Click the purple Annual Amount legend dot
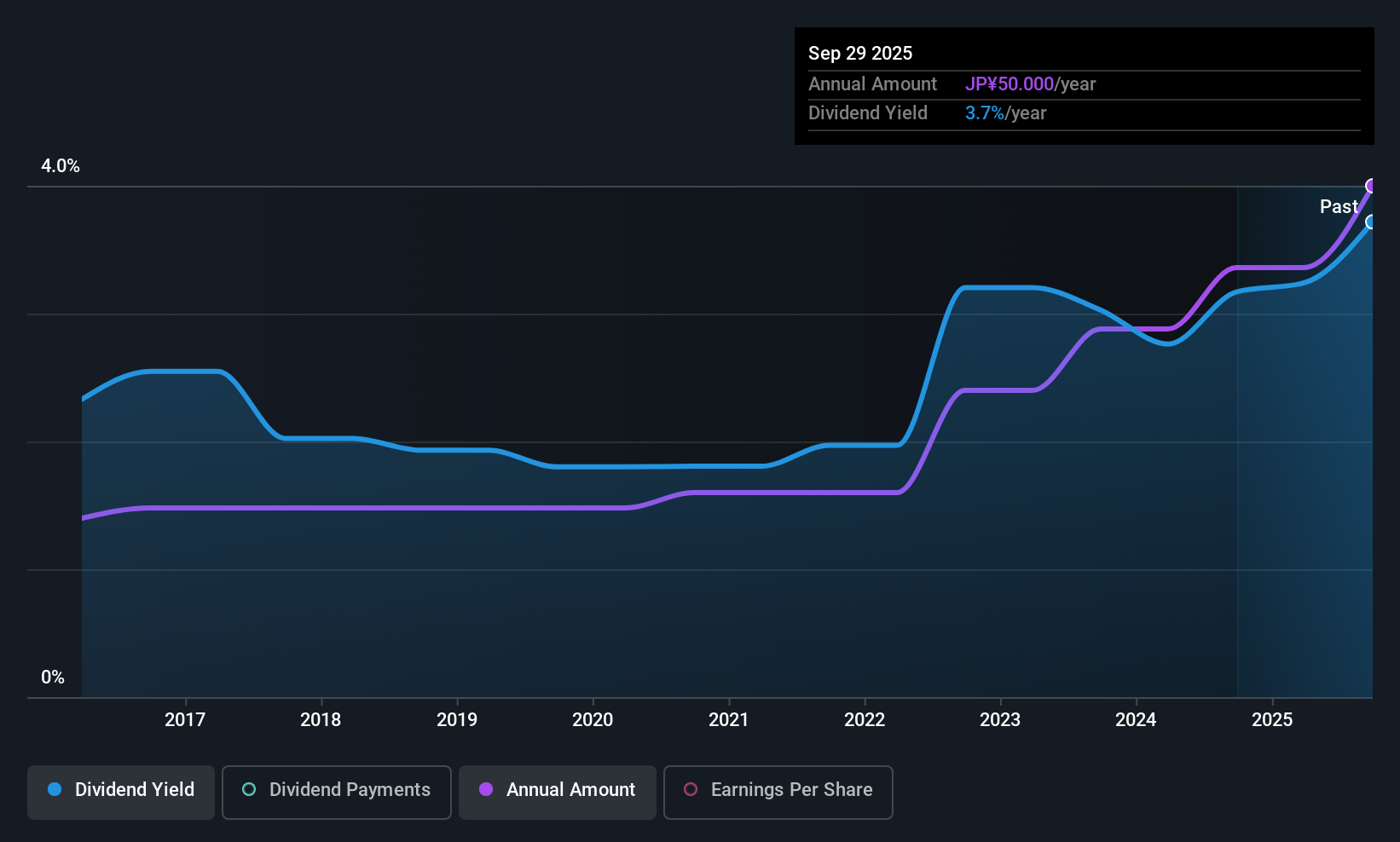 (486, 790)
